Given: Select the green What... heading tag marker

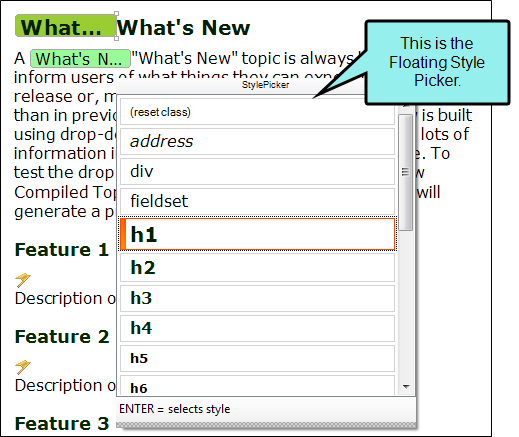Looking at the screenshot, I should pyautogui.click(x=65, y=26).
